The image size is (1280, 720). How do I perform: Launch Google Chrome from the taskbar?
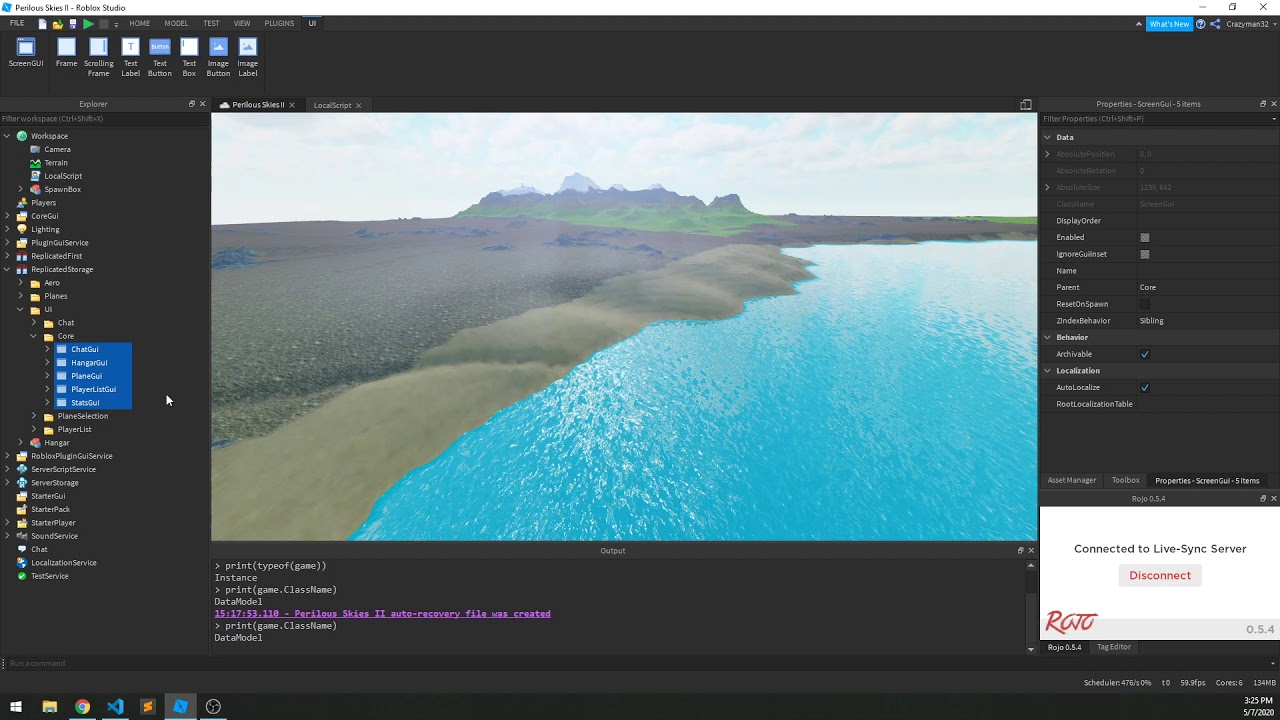[x=82, y=706]
